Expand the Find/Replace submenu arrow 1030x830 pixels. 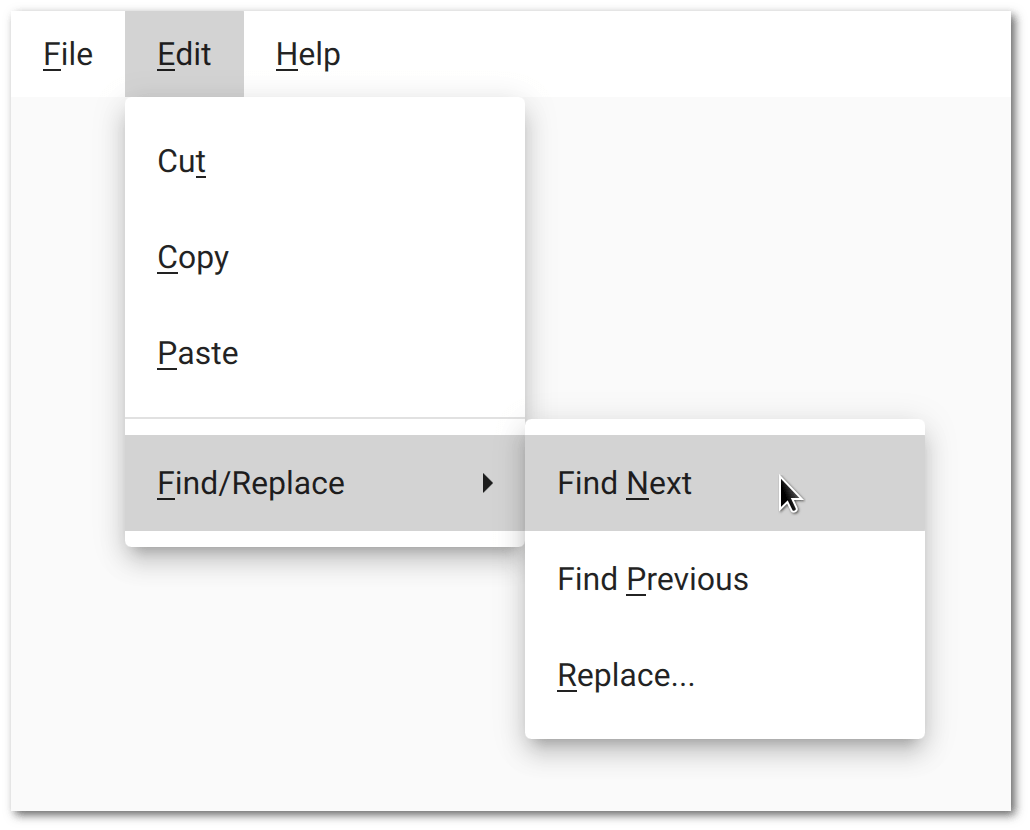click(x=489, y=483)
